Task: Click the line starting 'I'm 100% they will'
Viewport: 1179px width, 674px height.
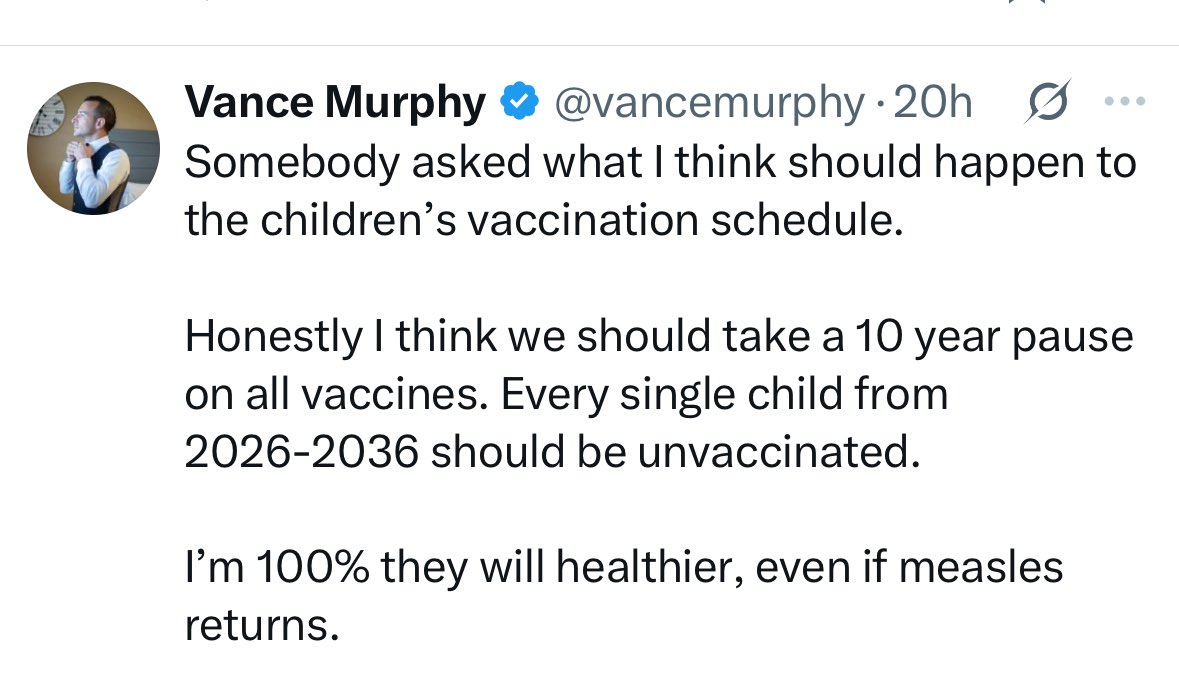Action: [623, 567]
